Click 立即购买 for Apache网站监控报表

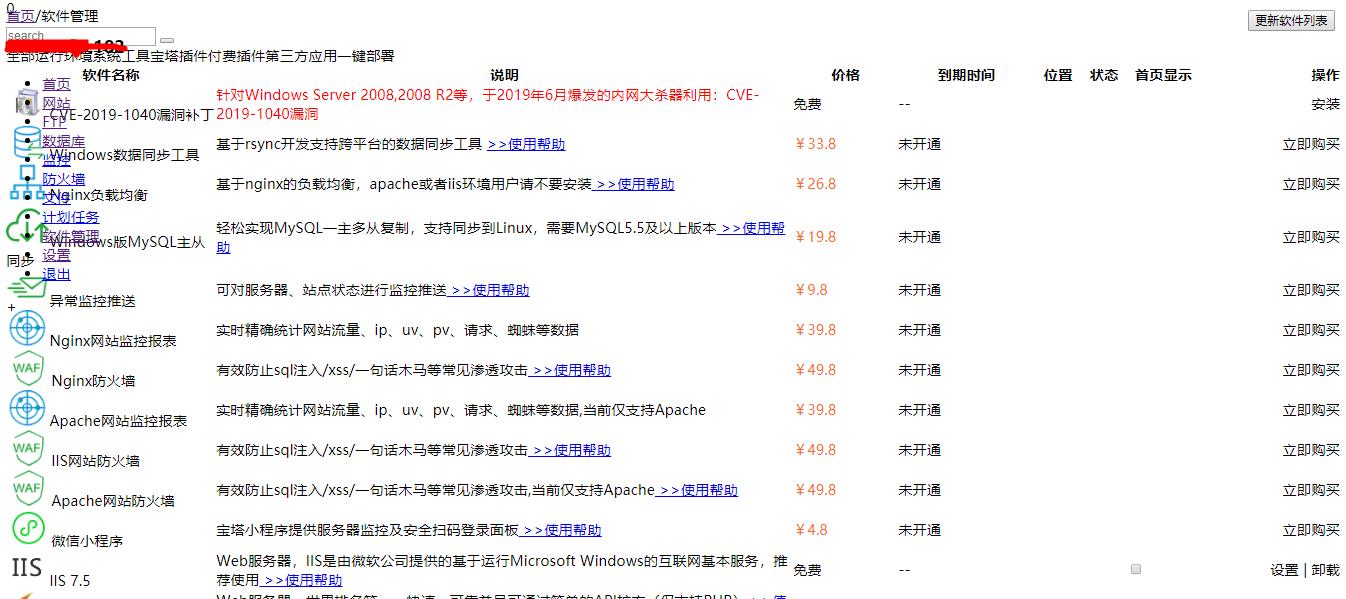[1311, 410]
